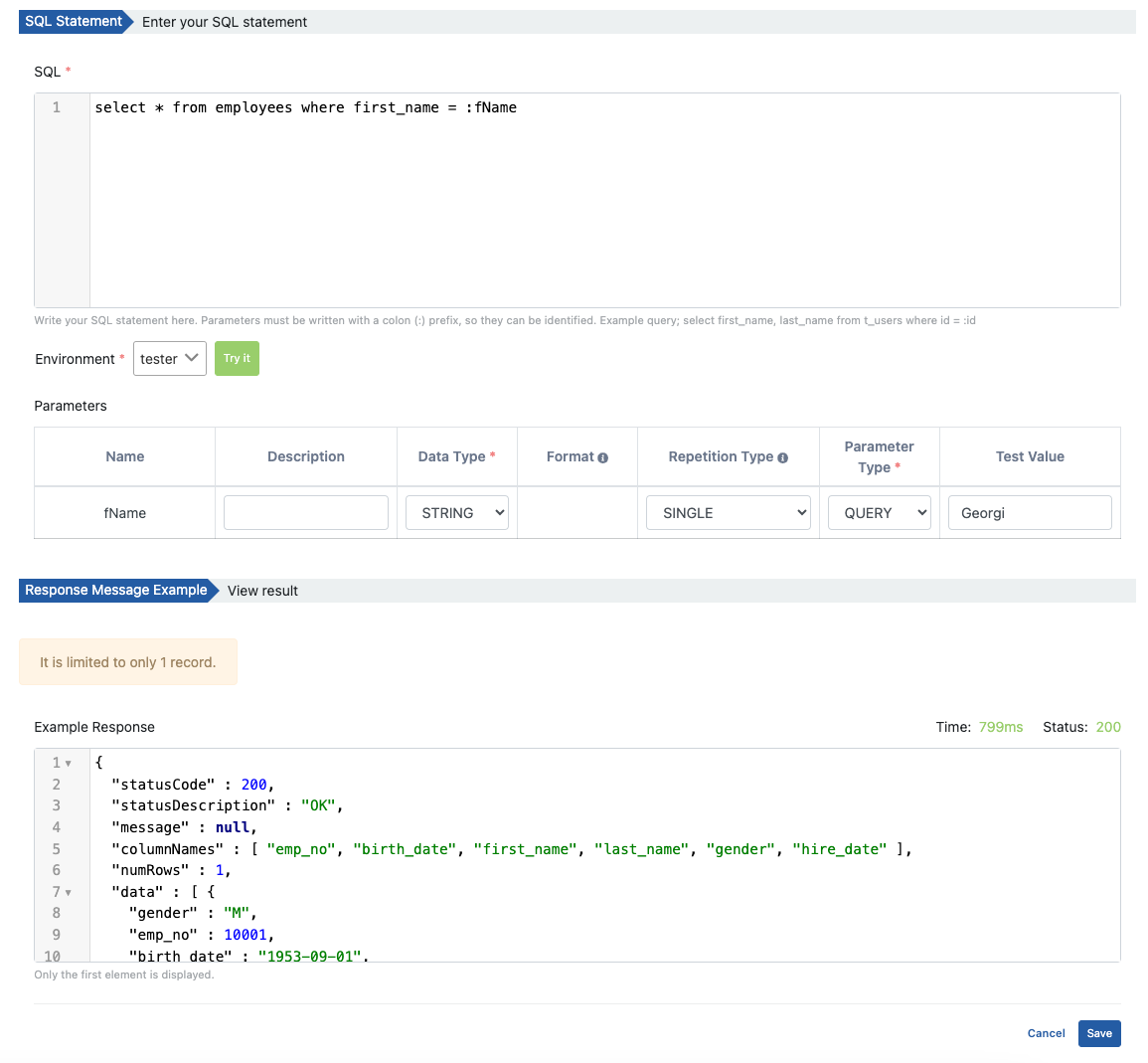Open the Parameter Type dropdown set to QUERY
The height and width of the screenshot is (1063, 1148).
880,512
